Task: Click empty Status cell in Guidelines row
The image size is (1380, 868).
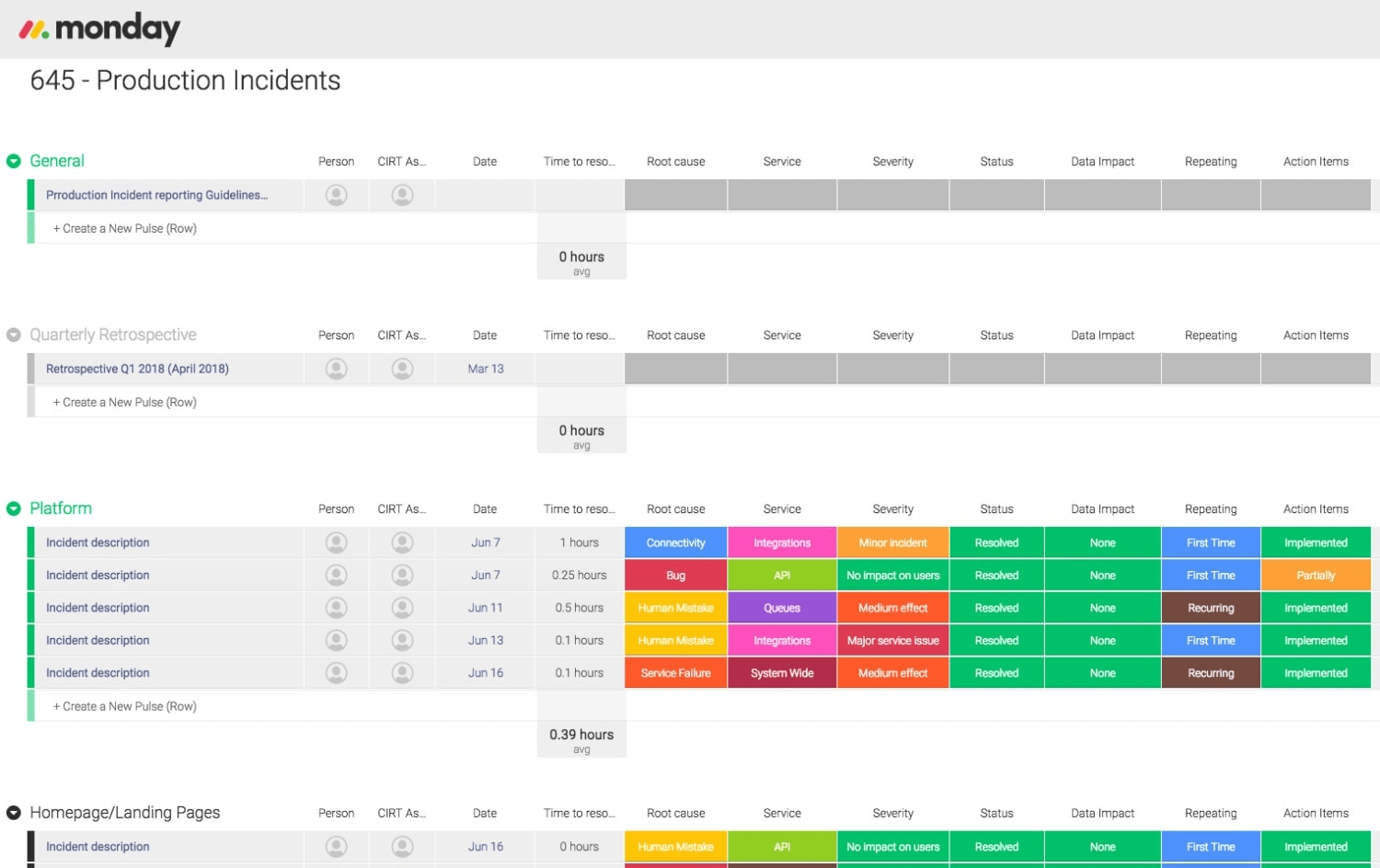Action: click(996, 195)
